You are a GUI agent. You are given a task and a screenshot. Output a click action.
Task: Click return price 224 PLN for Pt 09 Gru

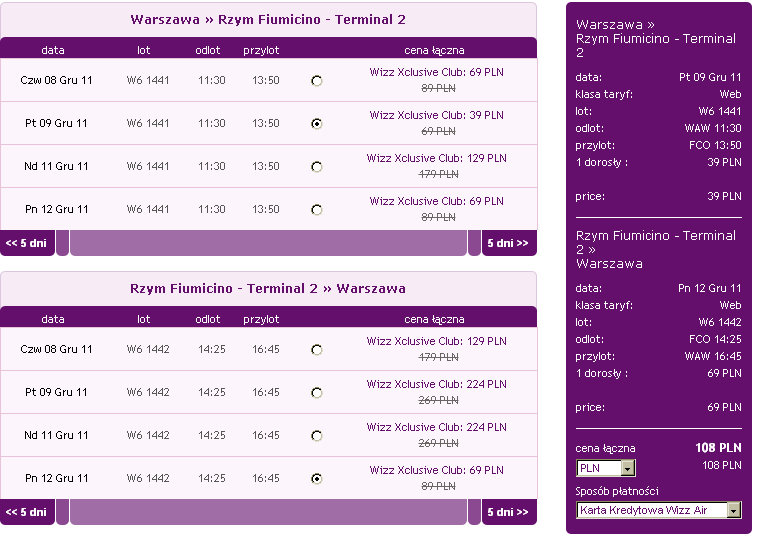436,384
